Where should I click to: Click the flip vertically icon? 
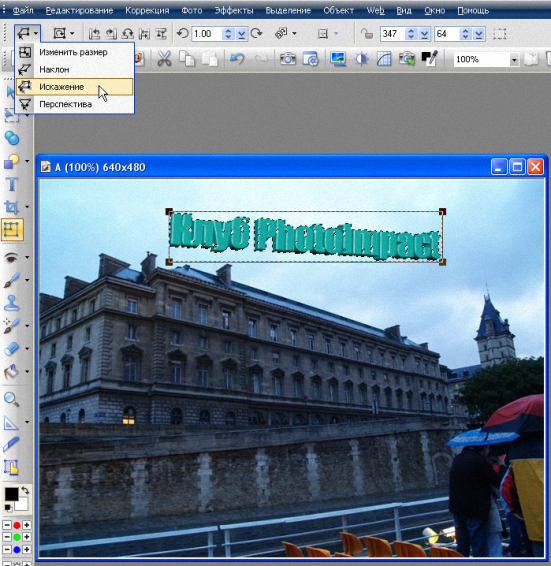coord(161,34)
